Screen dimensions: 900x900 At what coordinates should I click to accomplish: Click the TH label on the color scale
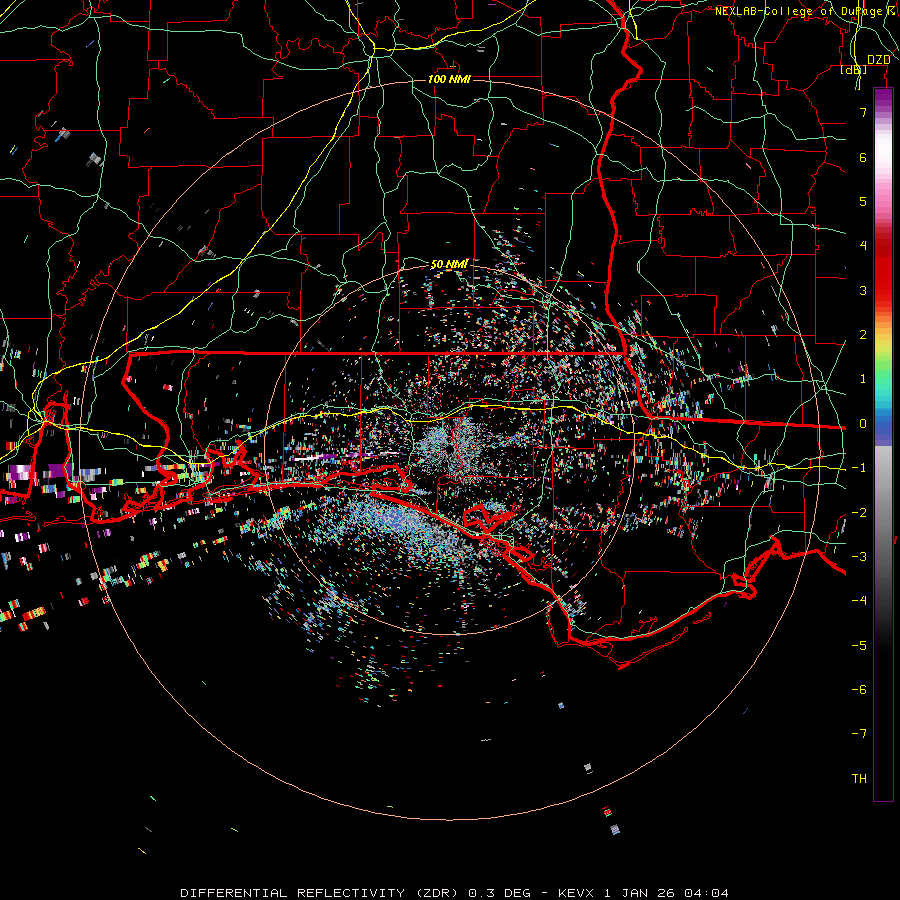tap(859, 778)
